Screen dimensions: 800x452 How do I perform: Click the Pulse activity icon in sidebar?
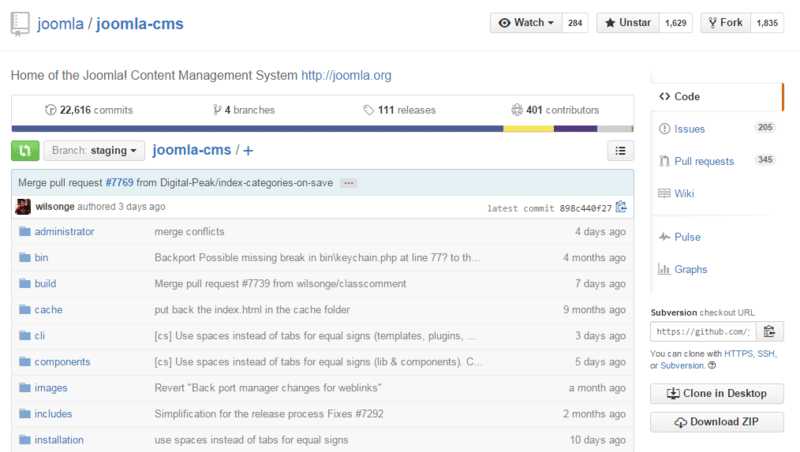[x=664, y=237]
